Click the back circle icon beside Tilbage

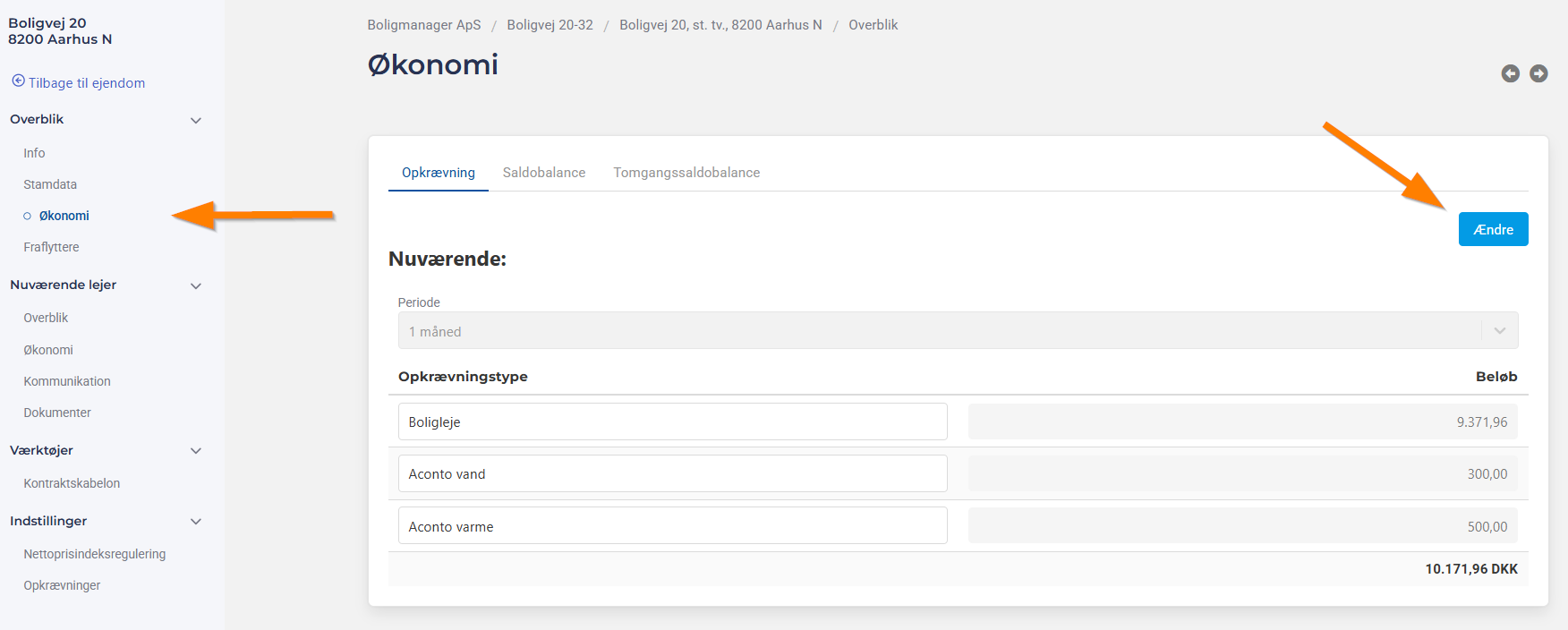pyautogui.click(x=18, y=81)
